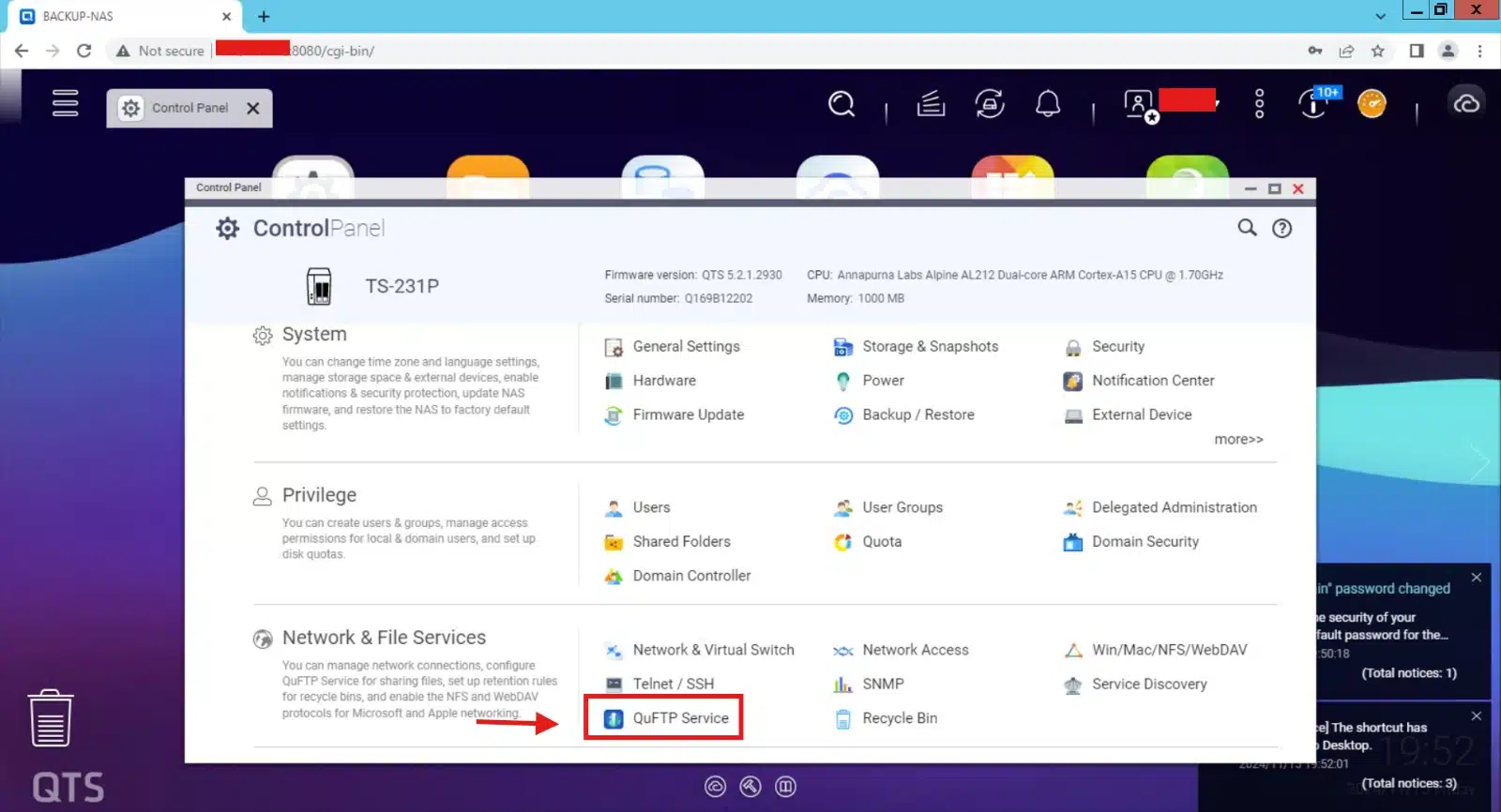Viewport: 1501px width, 812px height.
Task: Open the three-dot more options menu
Action: click(1259, 103)
